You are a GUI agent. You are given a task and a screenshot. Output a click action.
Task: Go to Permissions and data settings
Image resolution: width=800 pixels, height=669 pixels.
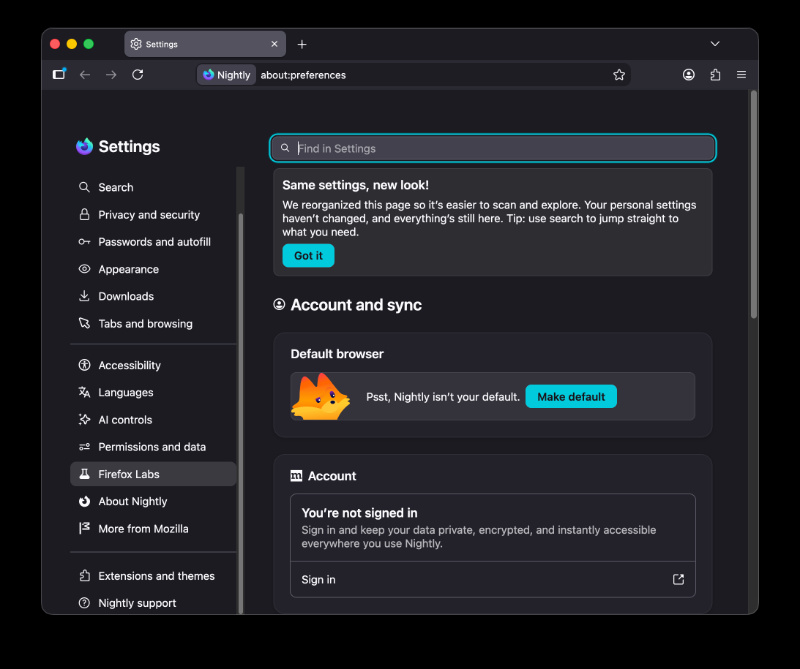(153, 447)
